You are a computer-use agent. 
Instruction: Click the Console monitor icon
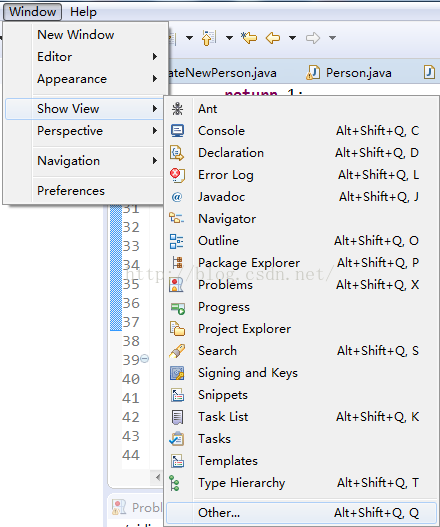point(177,131)
